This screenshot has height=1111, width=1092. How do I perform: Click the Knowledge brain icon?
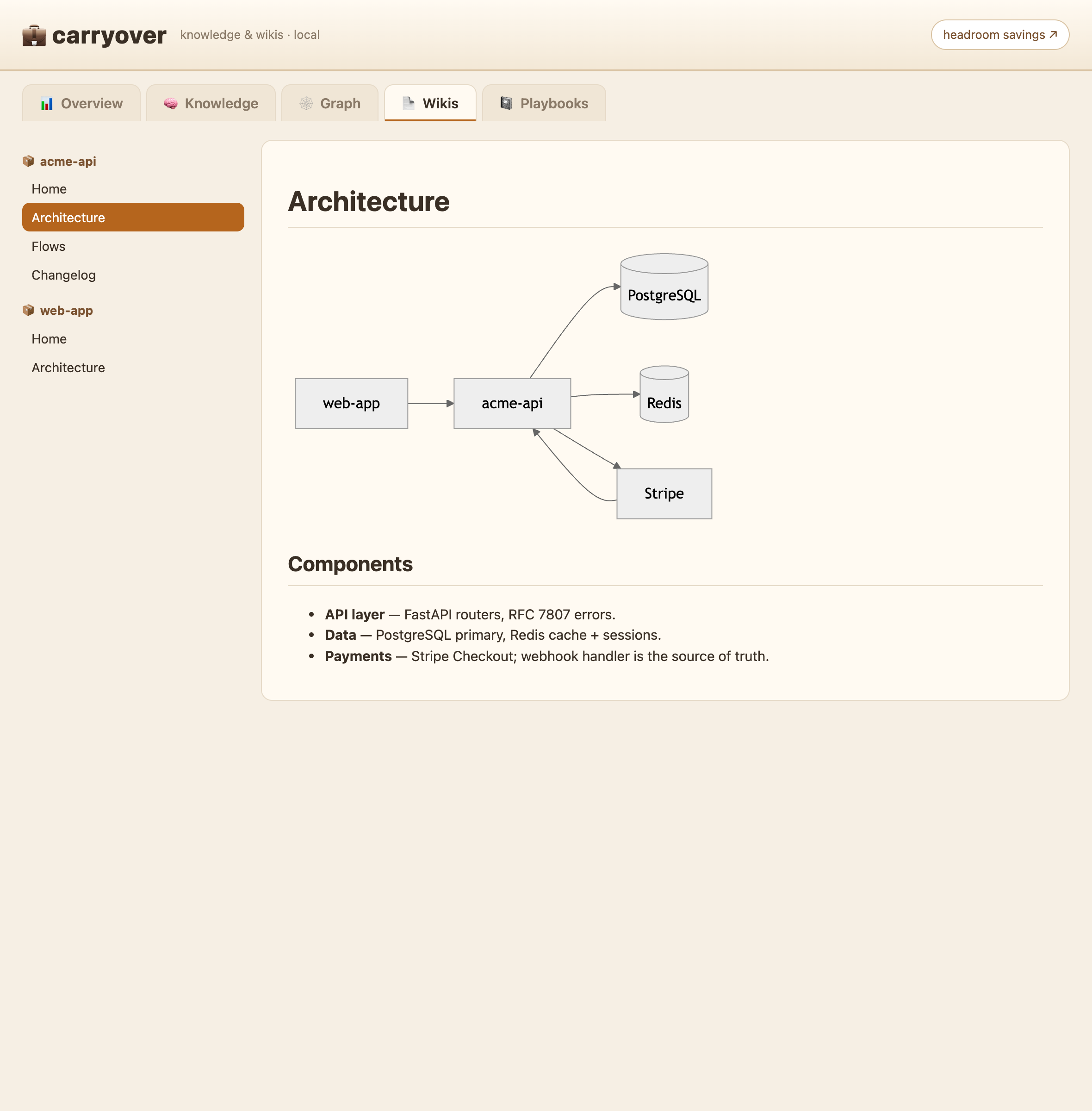click(170, 104)
